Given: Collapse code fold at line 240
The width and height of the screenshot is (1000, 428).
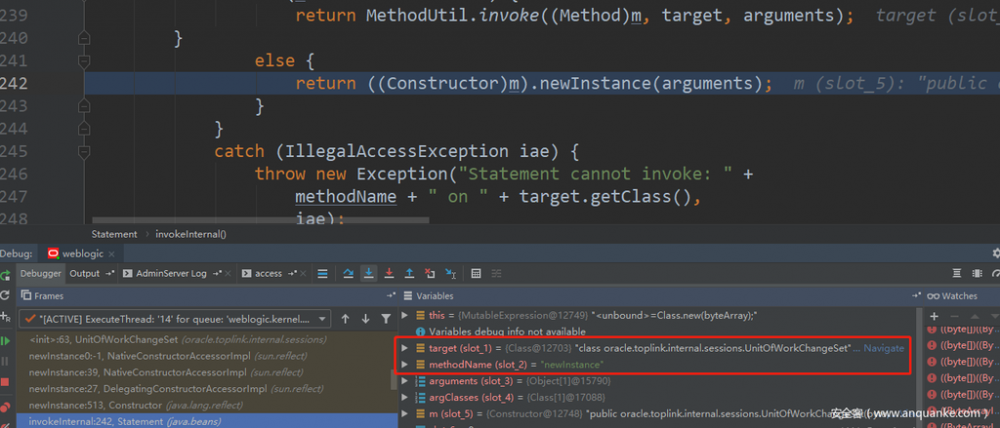Looking at the screenshot, I should click(84, 39).
